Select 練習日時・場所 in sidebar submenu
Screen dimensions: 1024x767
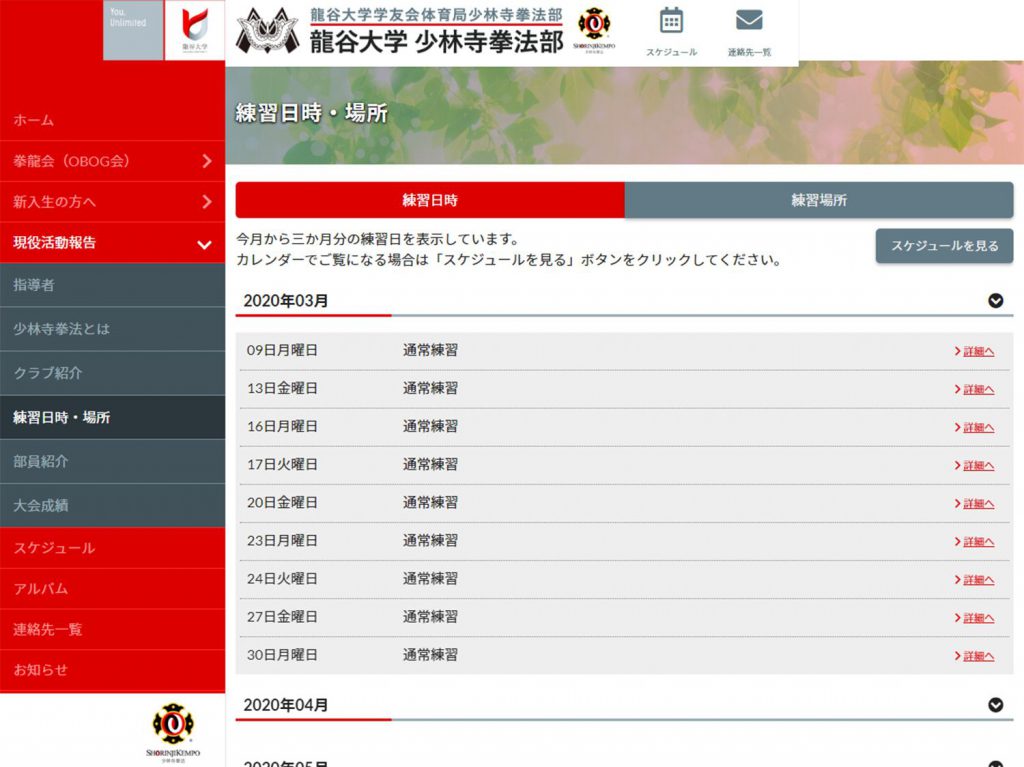[112, 417]
